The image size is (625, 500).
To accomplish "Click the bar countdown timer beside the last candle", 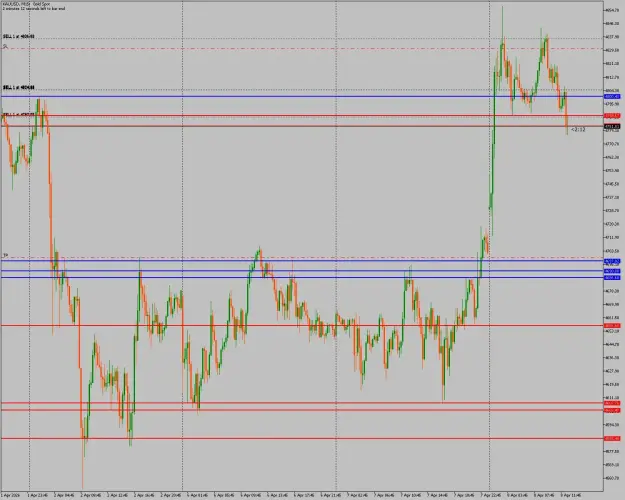I will click(x=578, y=130).
